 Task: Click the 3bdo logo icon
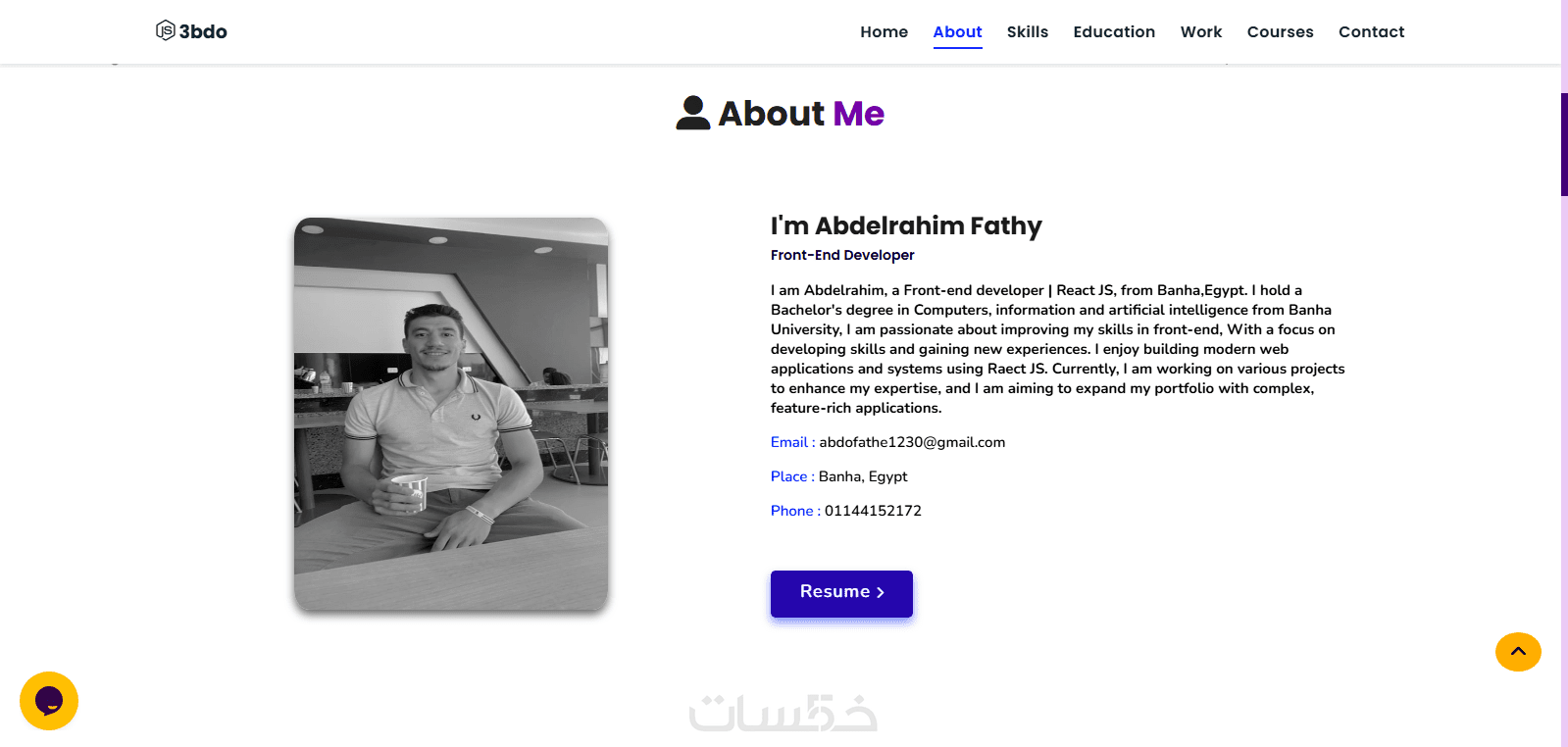166,30
